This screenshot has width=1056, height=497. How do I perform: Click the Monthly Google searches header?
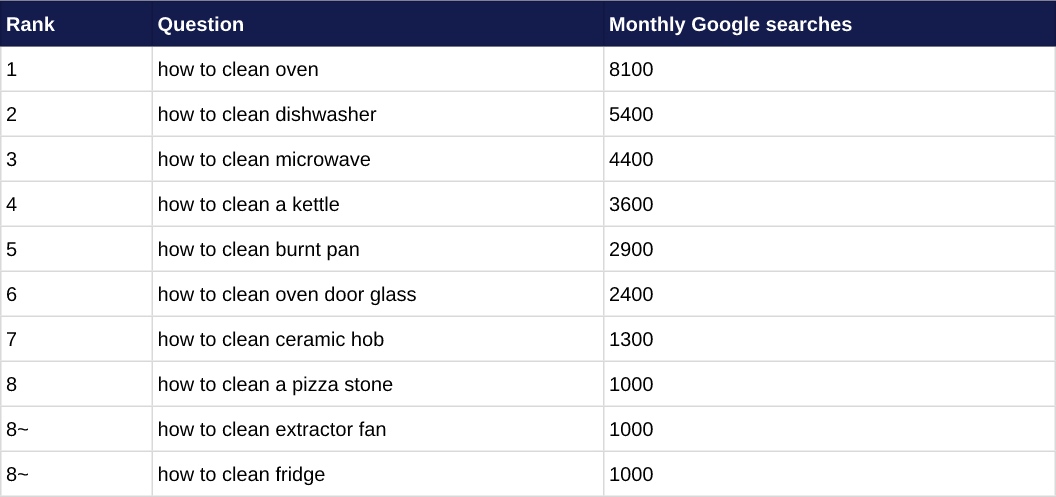pos(830,24)
